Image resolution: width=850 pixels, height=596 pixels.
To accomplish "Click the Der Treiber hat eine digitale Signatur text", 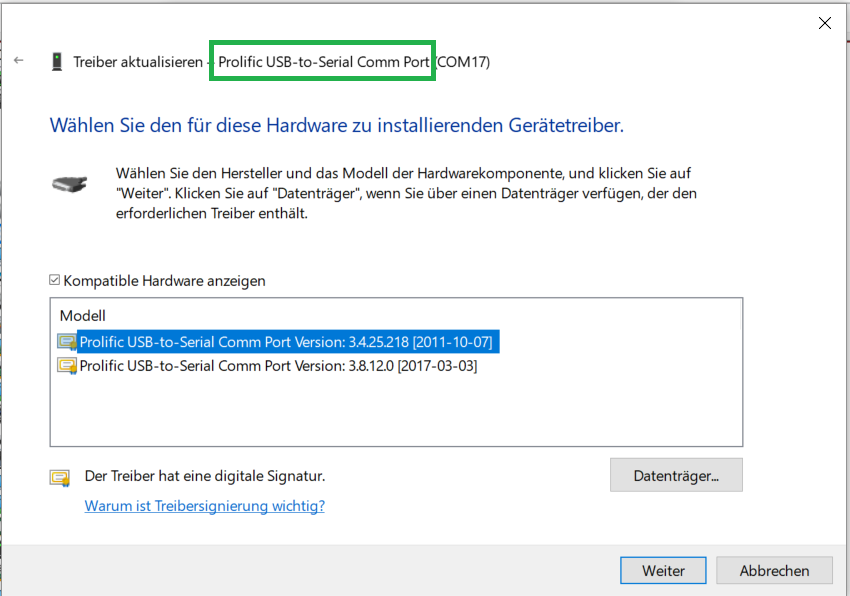I will pyautogui.click(x=205, y=476).
